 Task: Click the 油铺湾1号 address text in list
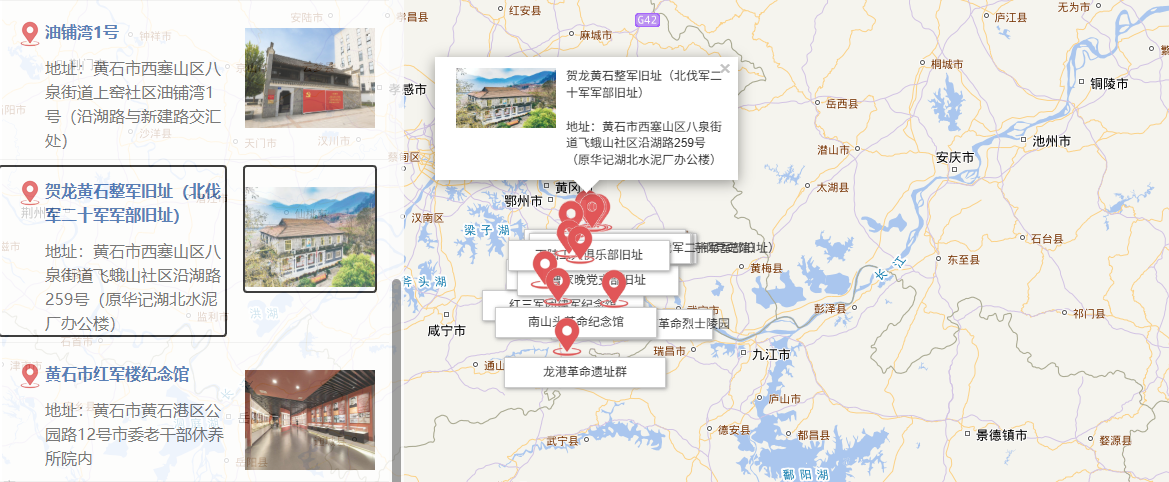click(x=133, y=104)
